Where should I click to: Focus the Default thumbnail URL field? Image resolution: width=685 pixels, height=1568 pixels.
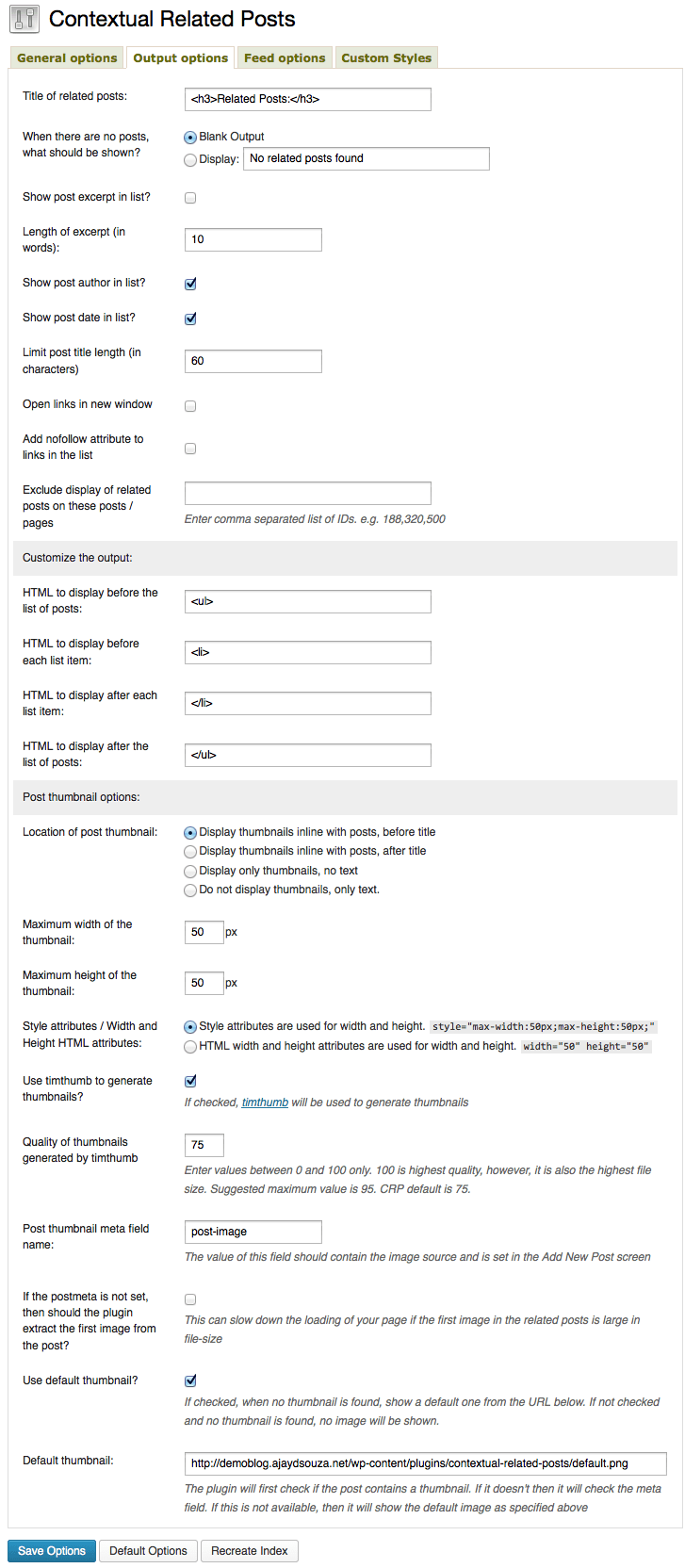[425, 1463]
